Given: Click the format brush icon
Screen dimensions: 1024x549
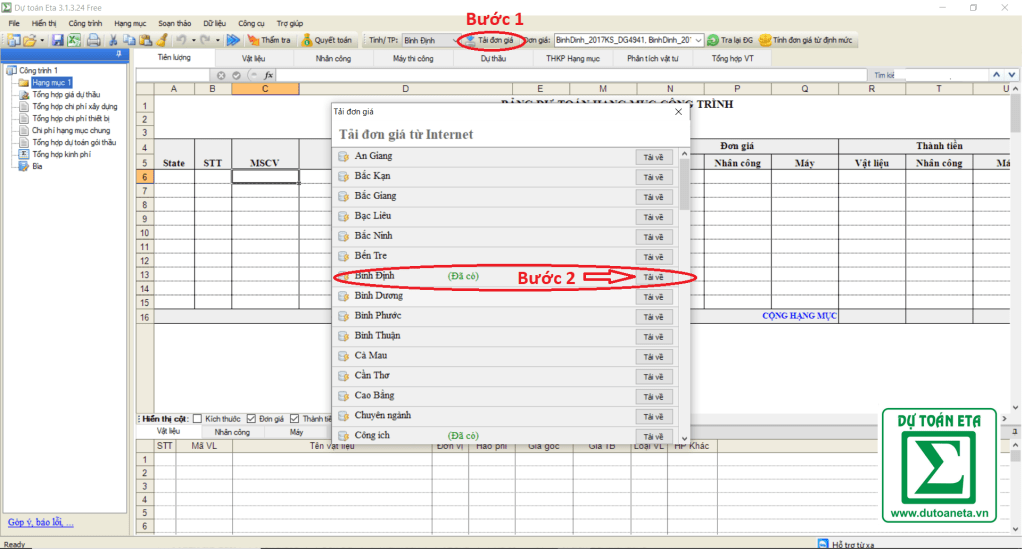Looking at the screenshot, I should click(161, 40).
